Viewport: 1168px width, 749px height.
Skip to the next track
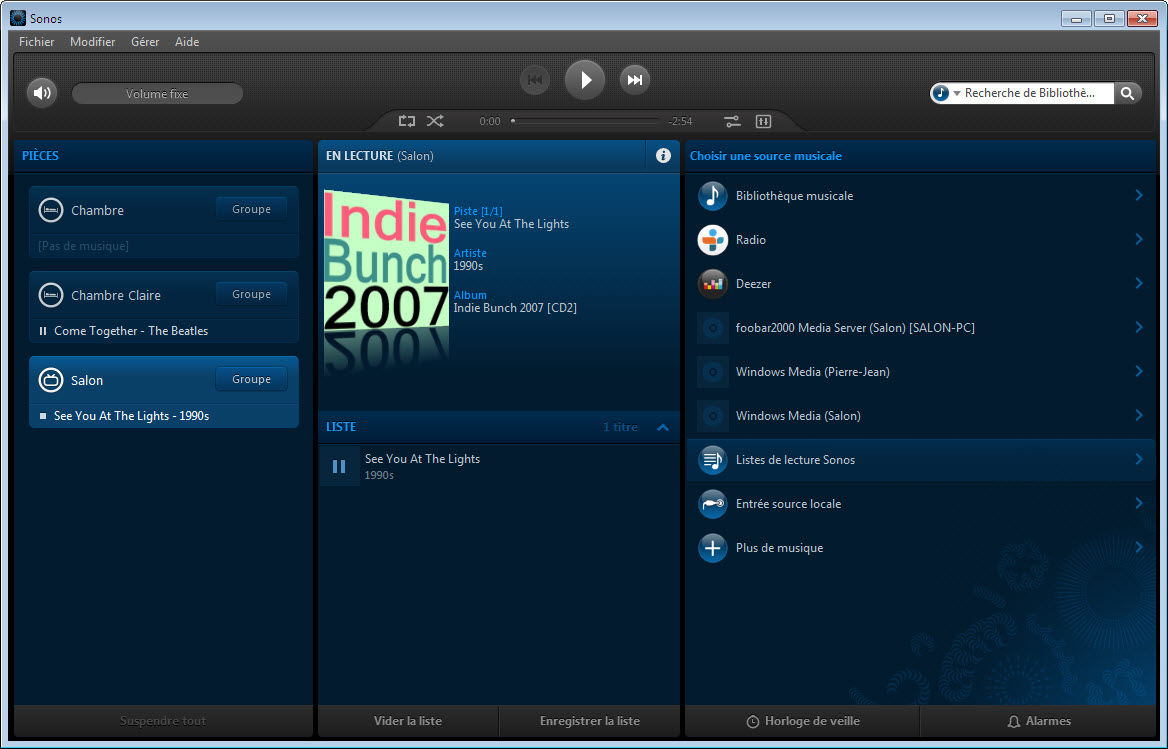click(x=634, y=80)
